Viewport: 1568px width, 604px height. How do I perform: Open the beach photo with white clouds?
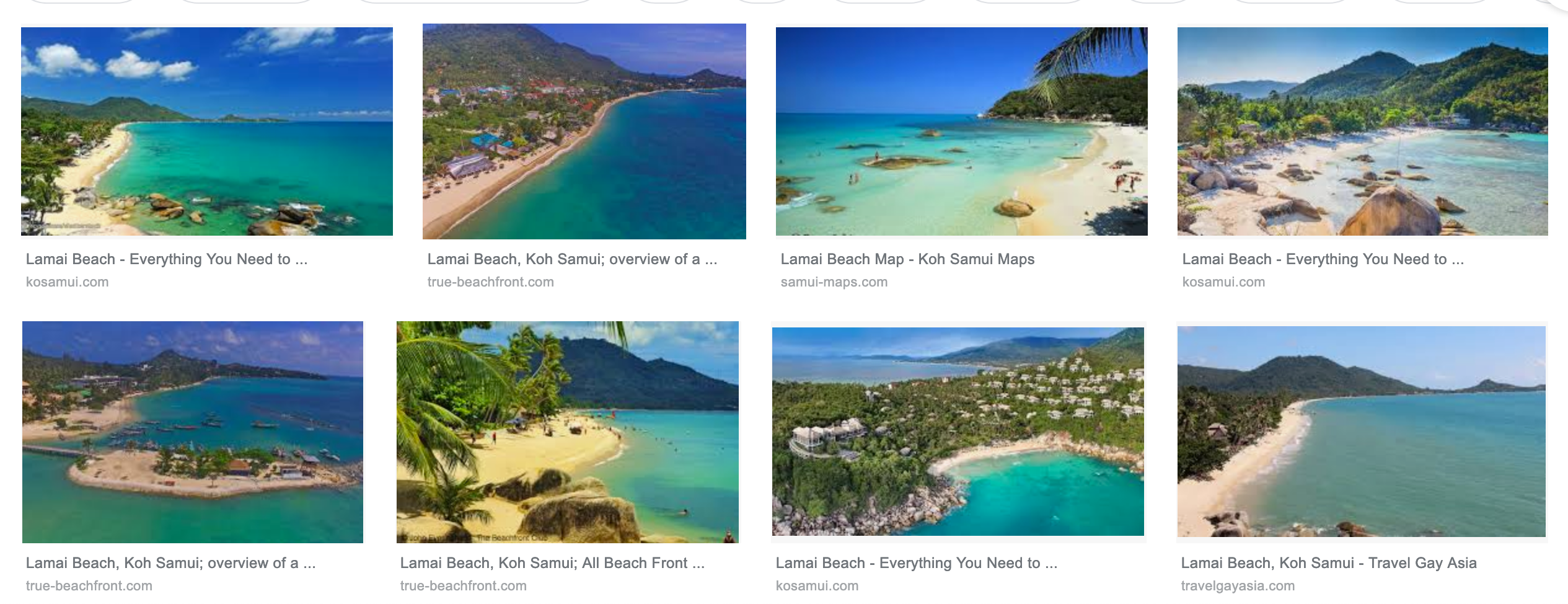207,131
